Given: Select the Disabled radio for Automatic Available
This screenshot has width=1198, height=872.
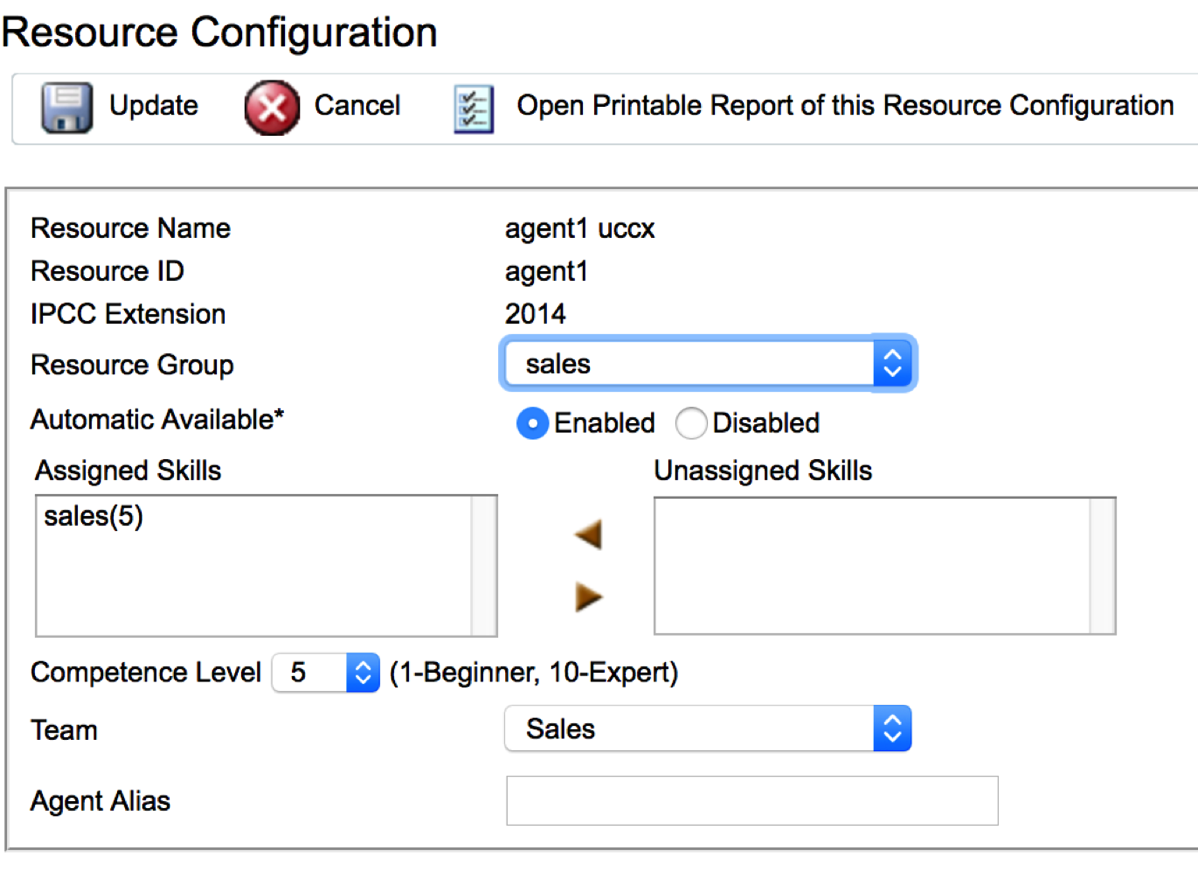Looking at the screenshot, I should pyautogui.click(x=691, y=424).
